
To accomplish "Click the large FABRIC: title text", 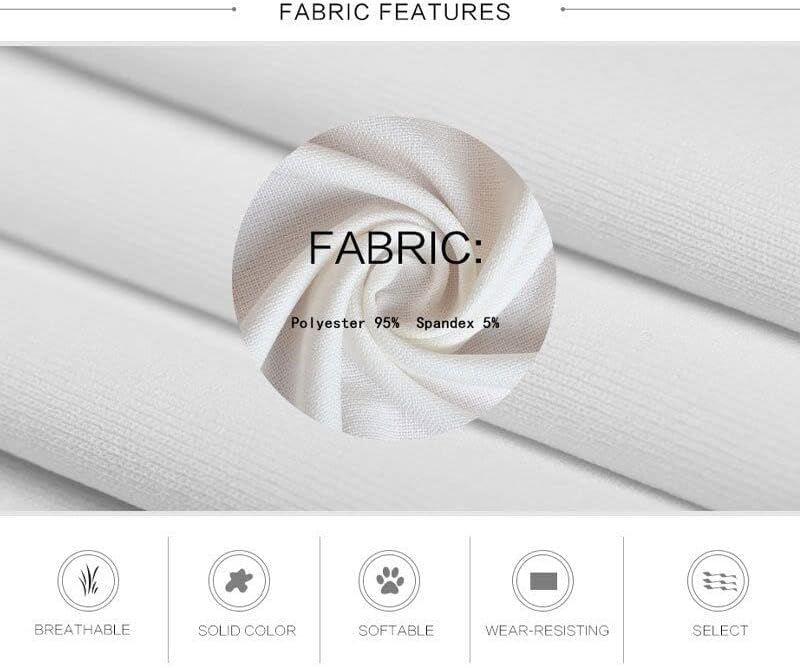I will [x=396, y=248].
